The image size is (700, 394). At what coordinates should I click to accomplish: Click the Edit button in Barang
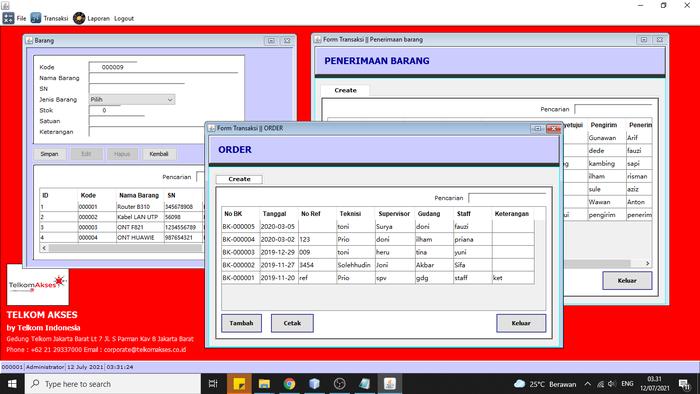coord(86,154)
